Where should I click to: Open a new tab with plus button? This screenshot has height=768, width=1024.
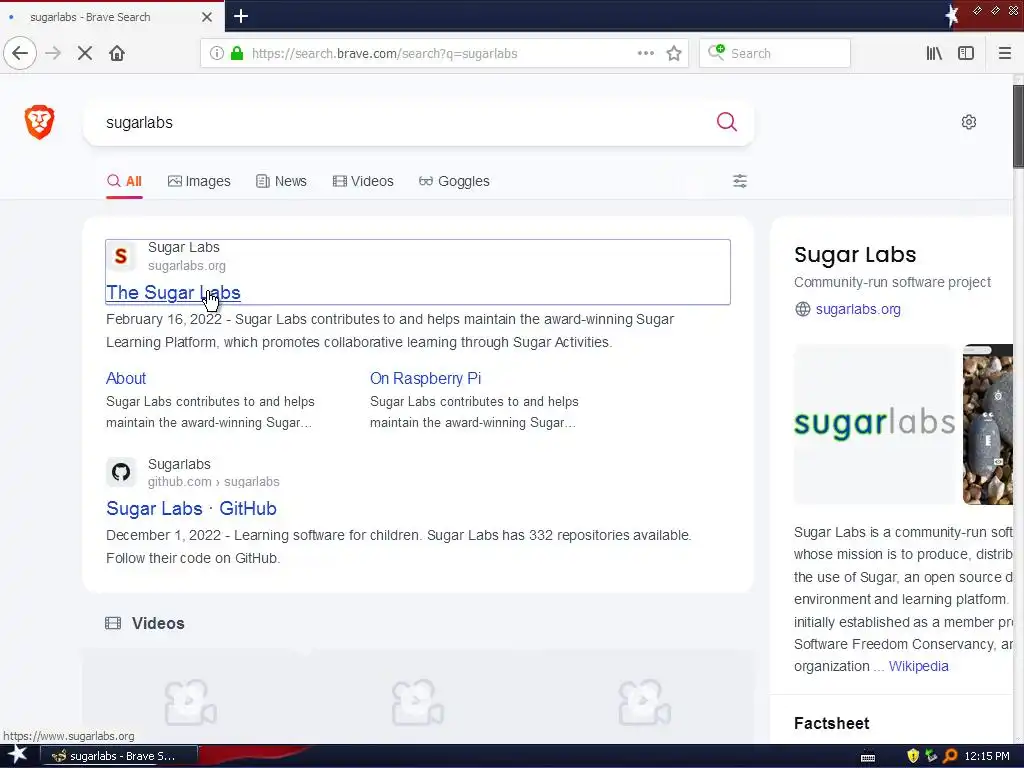[x=241, y=16]
